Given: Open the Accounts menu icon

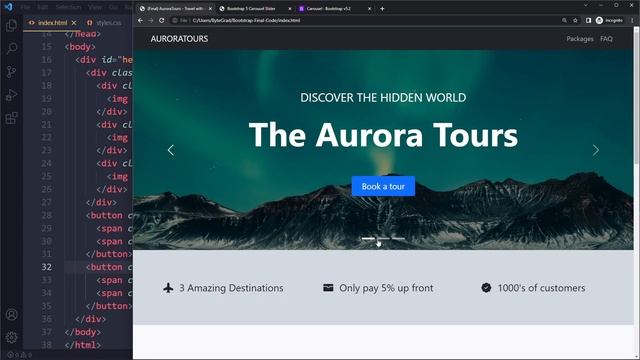Looking at the screenshot, I should tap(11, 314).
